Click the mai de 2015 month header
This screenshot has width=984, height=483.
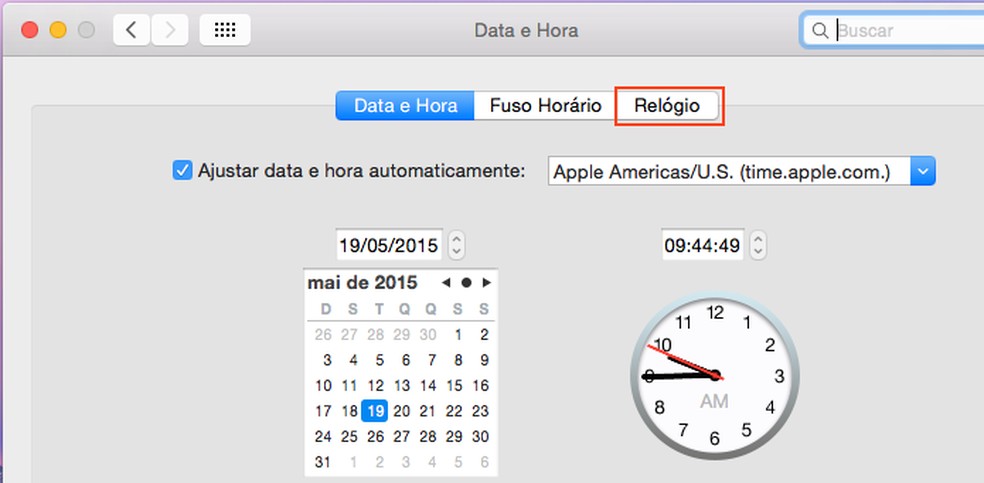(362, 283)
